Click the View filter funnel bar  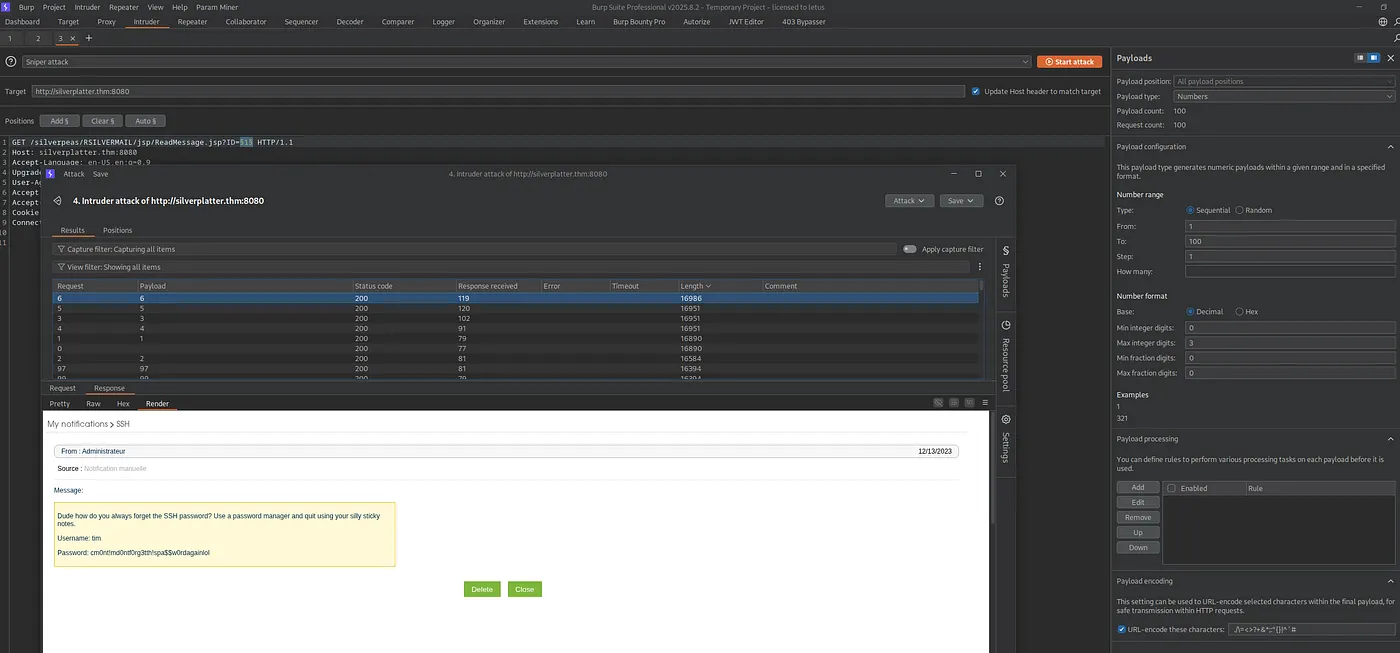click(x=511, y=267)
